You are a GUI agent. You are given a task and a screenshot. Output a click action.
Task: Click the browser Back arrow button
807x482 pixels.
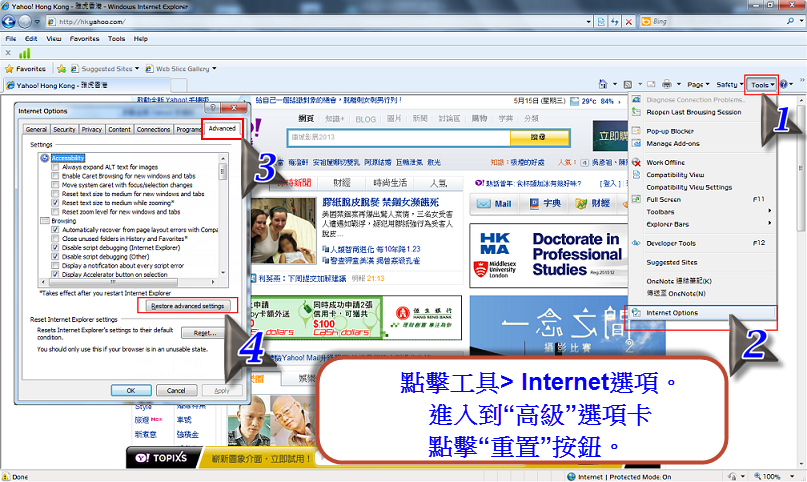click(x=9, y=22)
